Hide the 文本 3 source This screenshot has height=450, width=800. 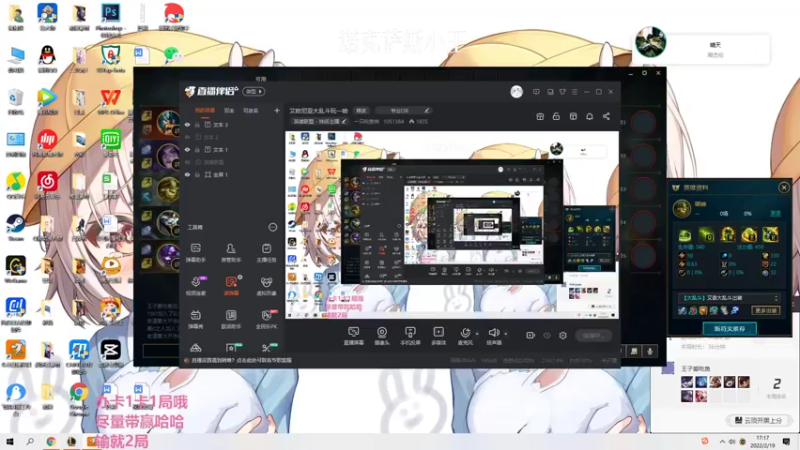coord(188,124)
